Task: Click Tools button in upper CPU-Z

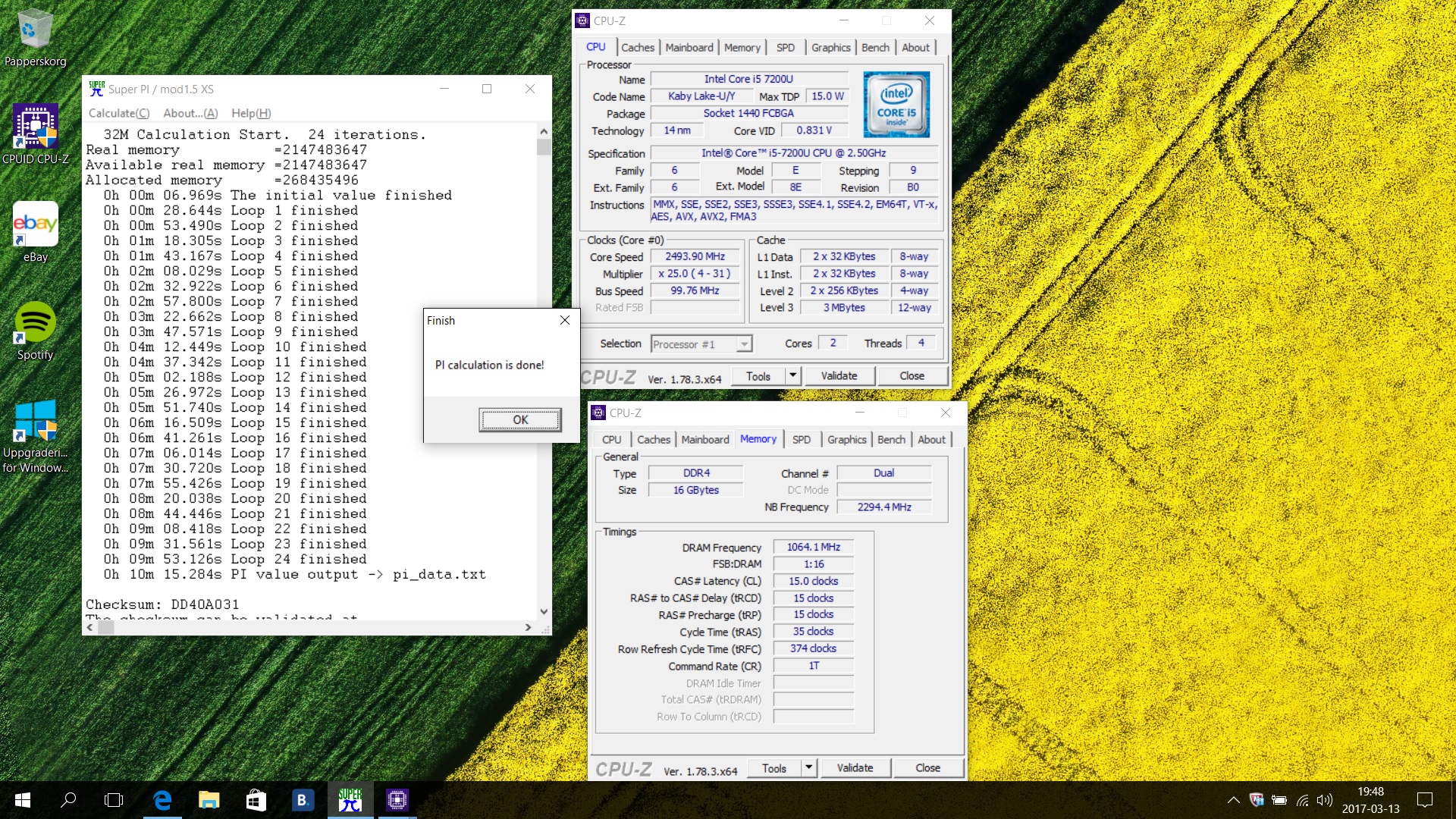Action: 758,376
